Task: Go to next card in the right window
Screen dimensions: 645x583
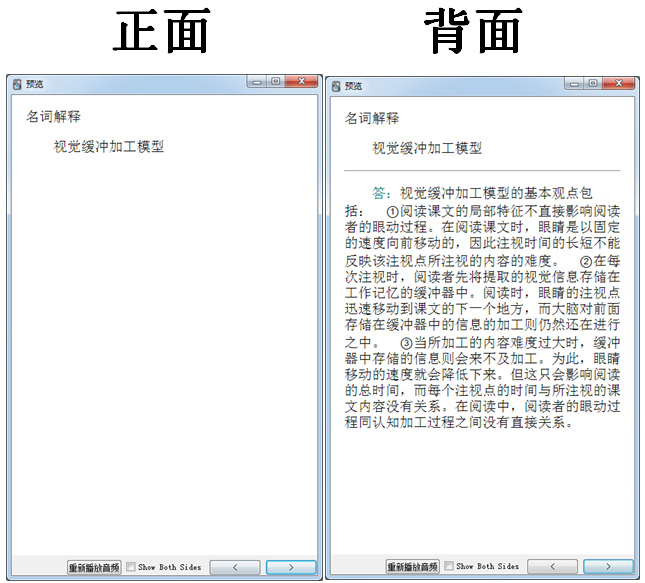Action: point(608,567)
